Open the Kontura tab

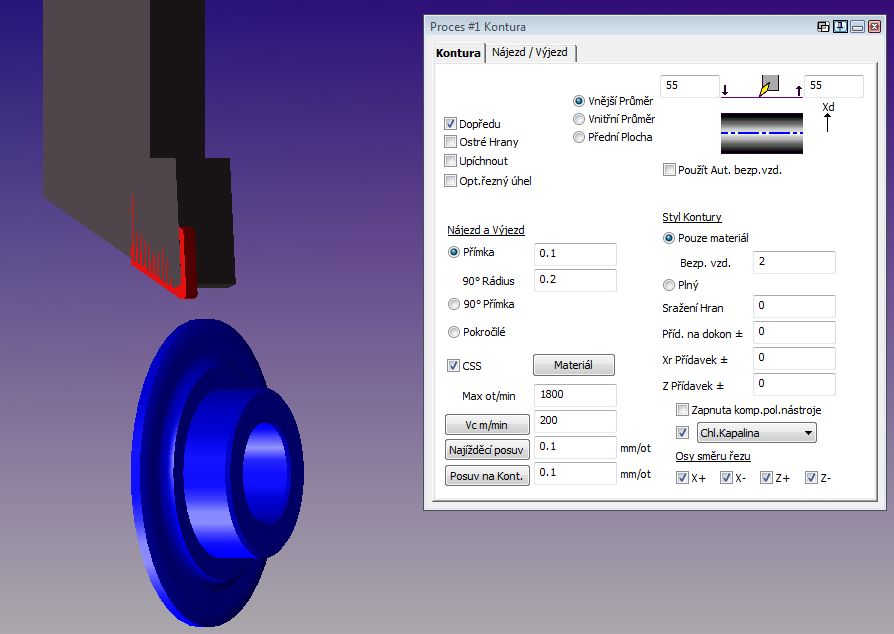coord(458,53)
